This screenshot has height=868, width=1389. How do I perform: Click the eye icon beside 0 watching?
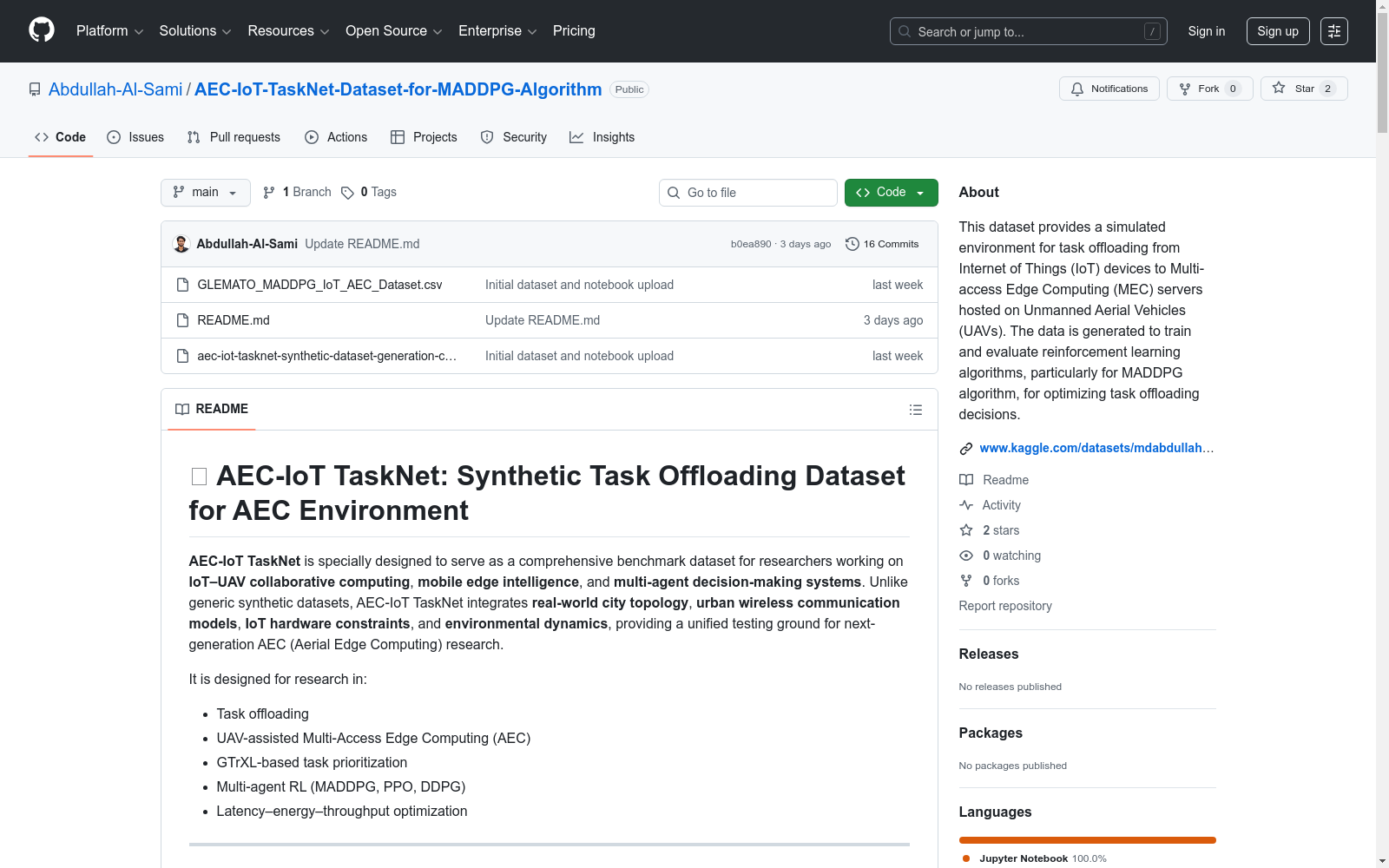[966, 556]
